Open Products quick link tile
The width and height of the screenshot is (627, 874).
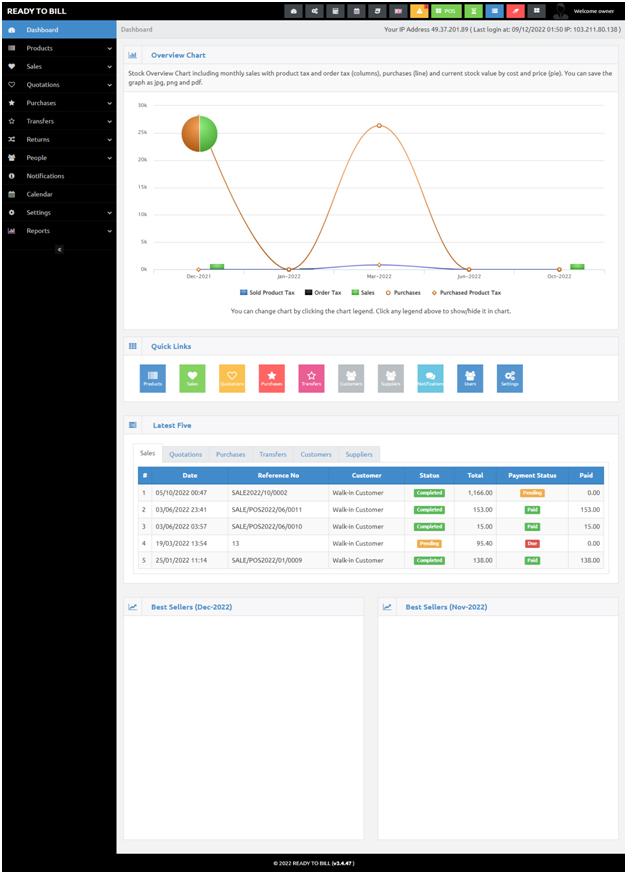(153, 378)
